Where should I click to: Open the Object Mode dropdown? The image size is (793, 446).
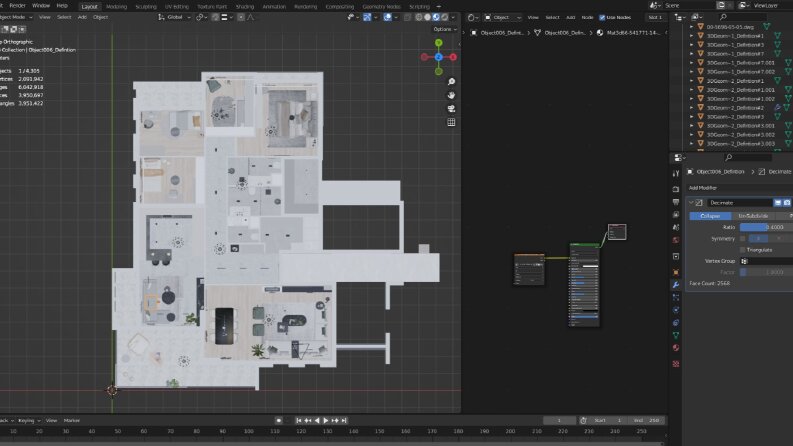tap(16, 17)
